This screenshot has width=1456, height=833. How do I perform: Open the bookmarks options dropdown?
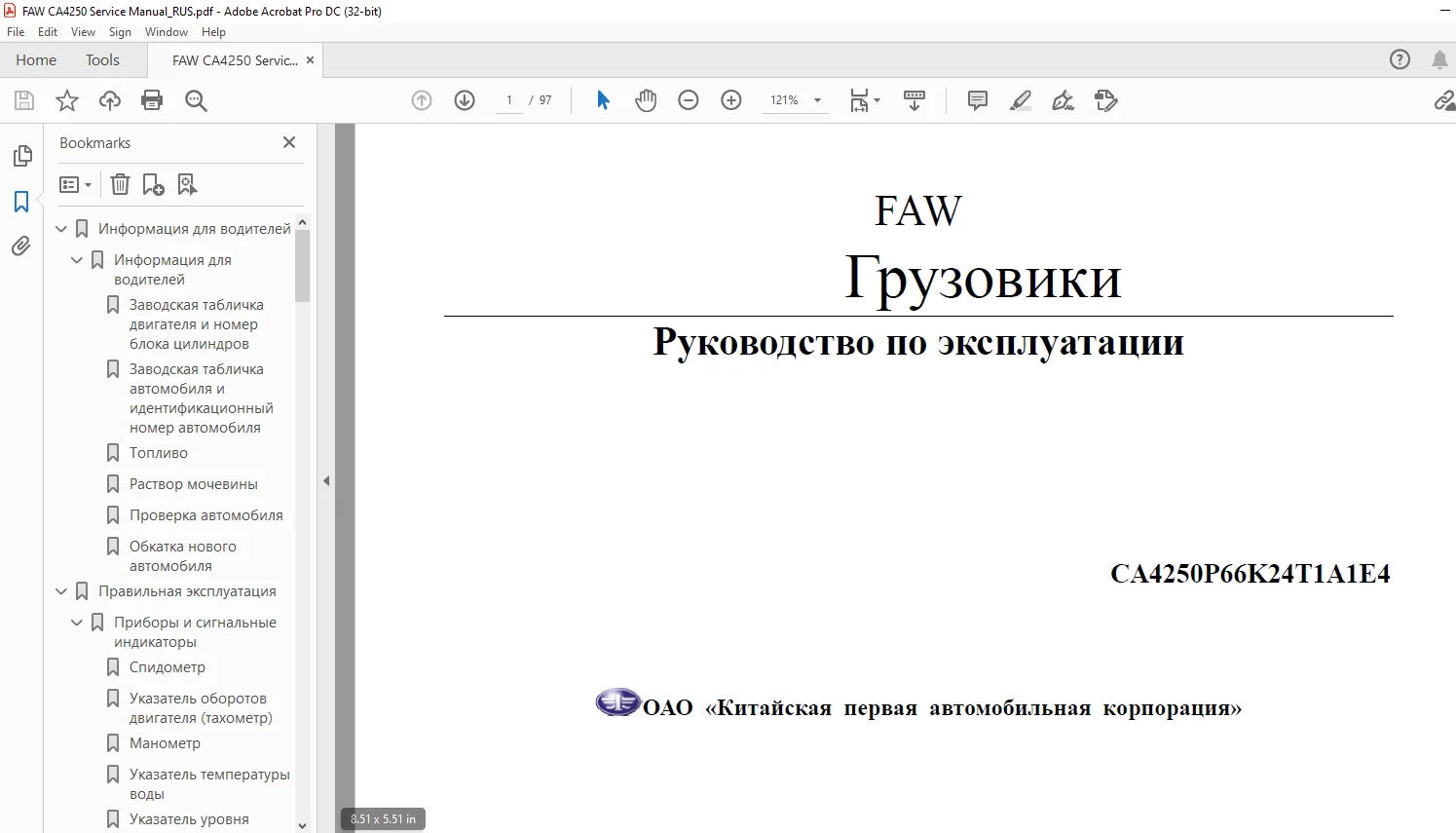pos(75,184)
